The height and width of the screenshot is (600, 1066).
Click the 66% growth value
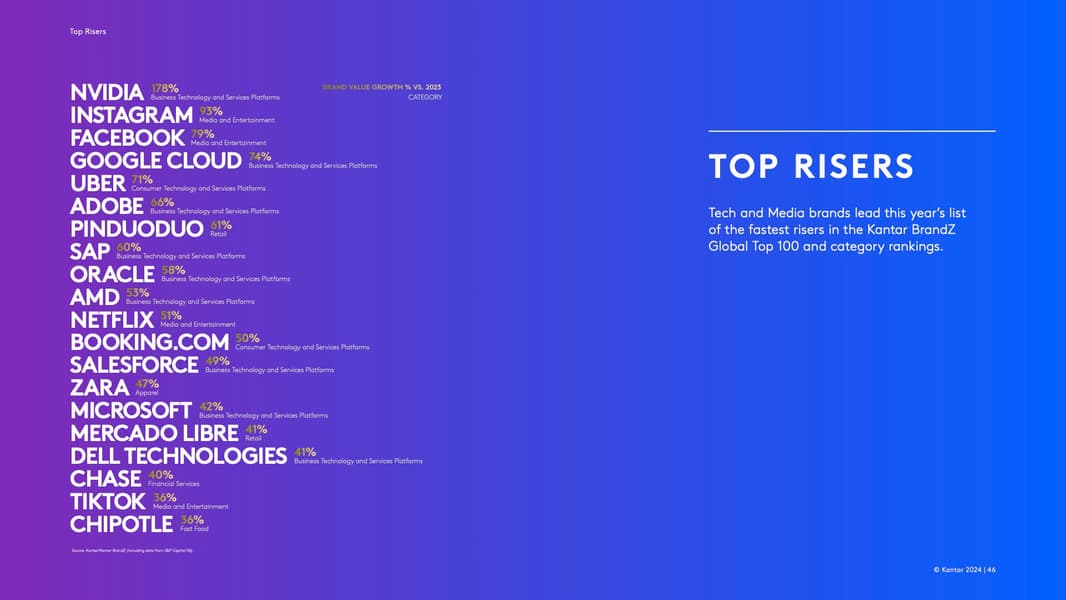[162, 202]
